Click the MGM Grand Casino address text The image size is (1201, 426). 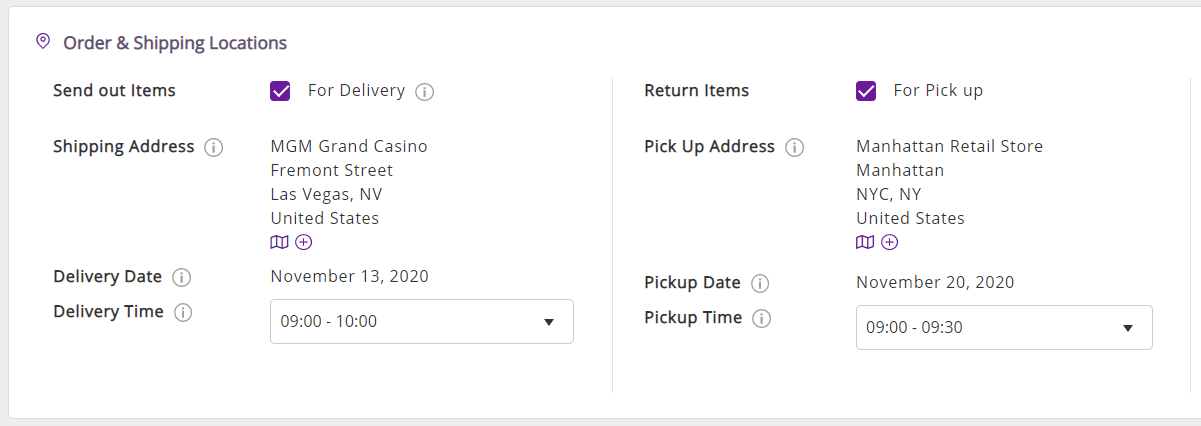349,146
